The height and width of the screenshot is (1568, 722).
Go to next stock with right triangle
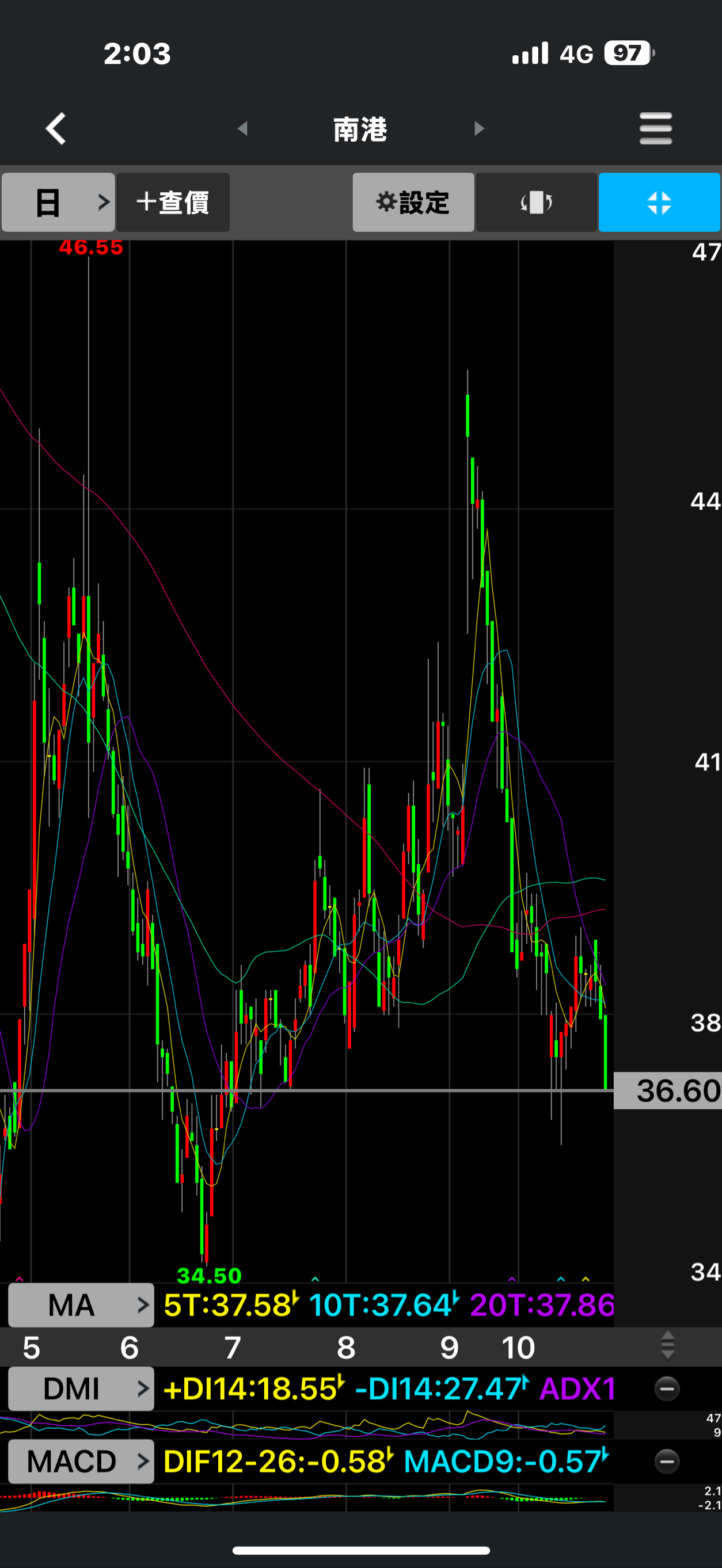click(x=479, y=128)
